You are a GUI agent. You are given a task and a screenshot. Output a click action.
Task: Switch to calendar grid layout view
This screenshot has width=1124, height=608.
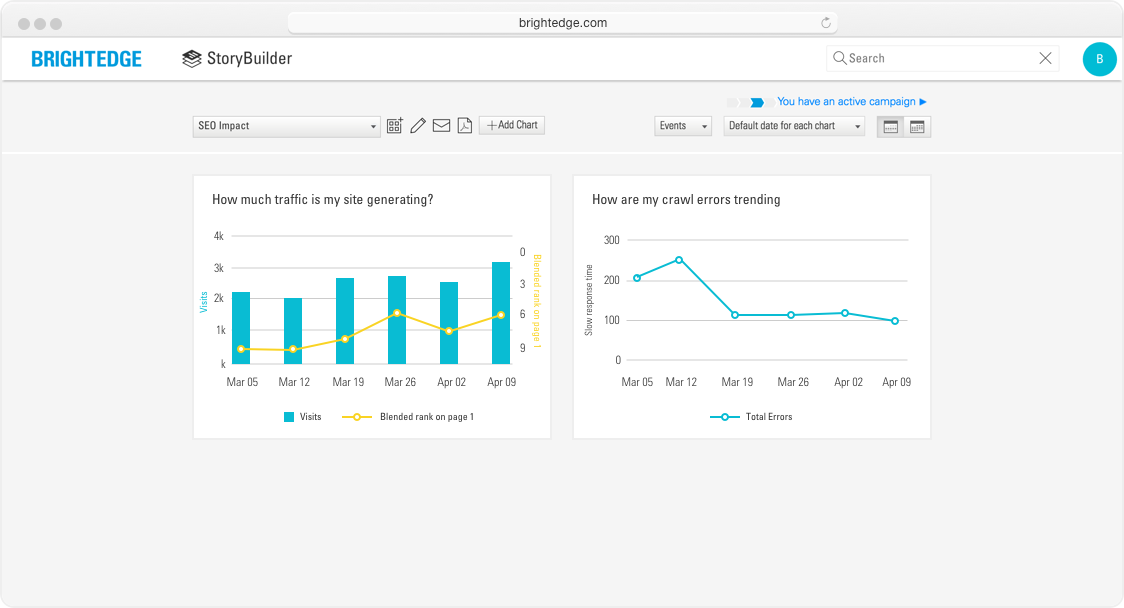coord(917,127)
